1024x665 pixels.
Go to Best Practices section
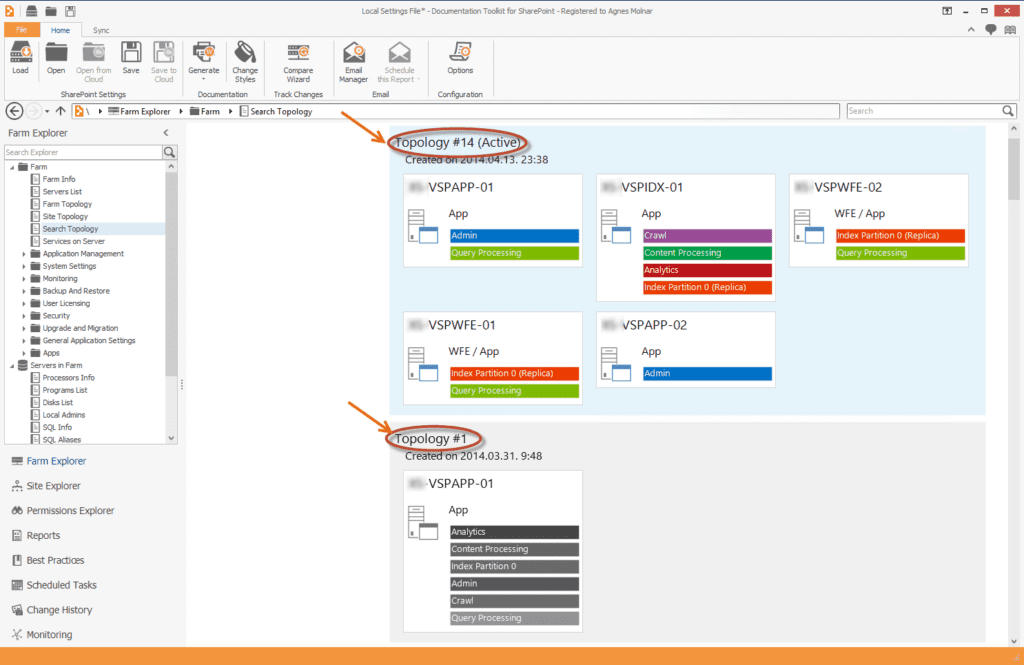tap(55, 560)
